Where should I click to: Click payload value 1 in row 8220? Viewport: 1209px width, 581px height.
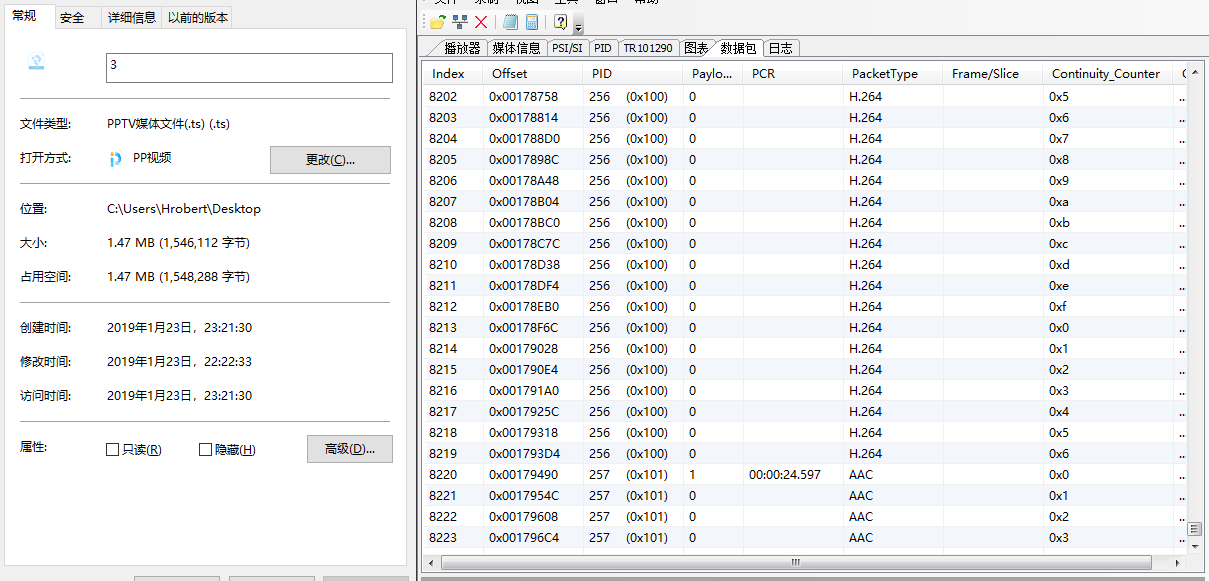pyautogui.click(x=692, y=475)
